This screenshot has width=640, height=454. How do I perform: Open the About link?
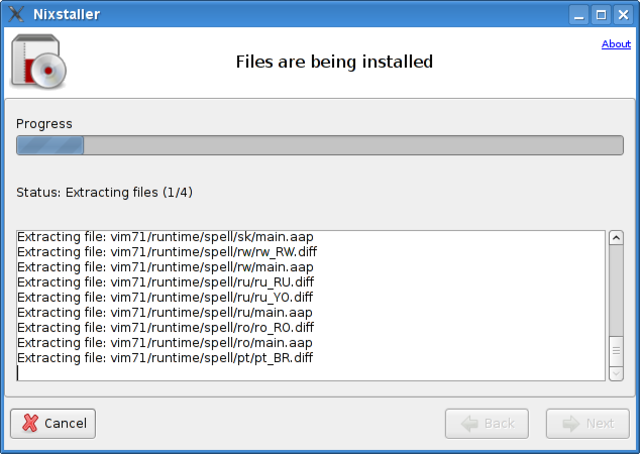[x=616, y=44]
